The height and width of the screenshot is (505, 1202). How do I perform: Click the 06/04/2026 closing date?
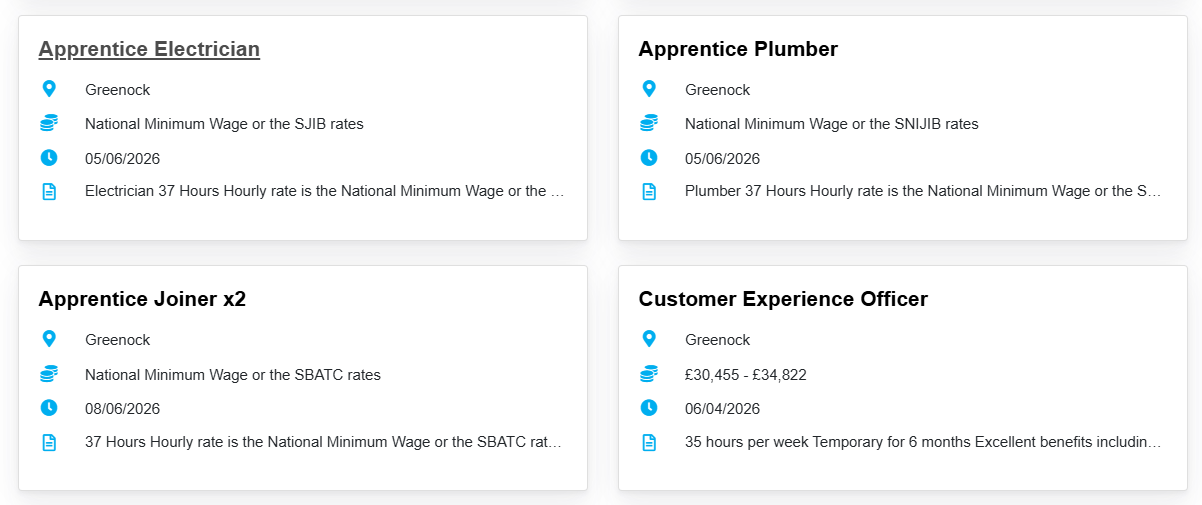722,408
